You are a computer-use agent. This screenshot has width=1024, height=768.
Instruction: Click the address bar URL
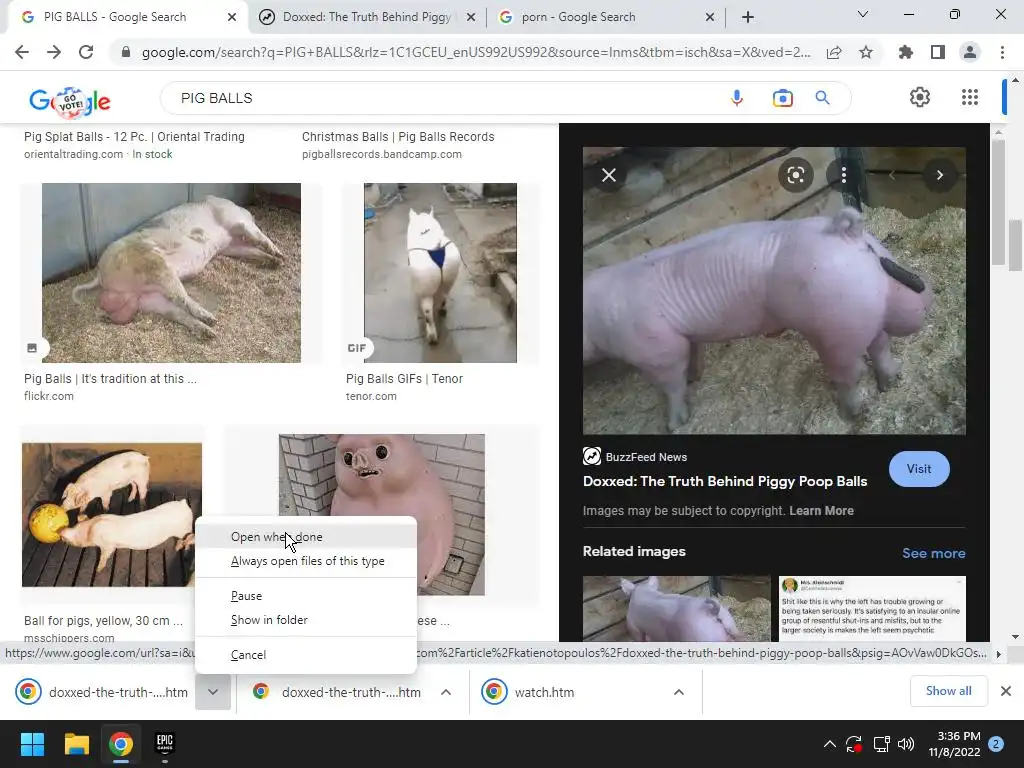click(x=476, y=52)
